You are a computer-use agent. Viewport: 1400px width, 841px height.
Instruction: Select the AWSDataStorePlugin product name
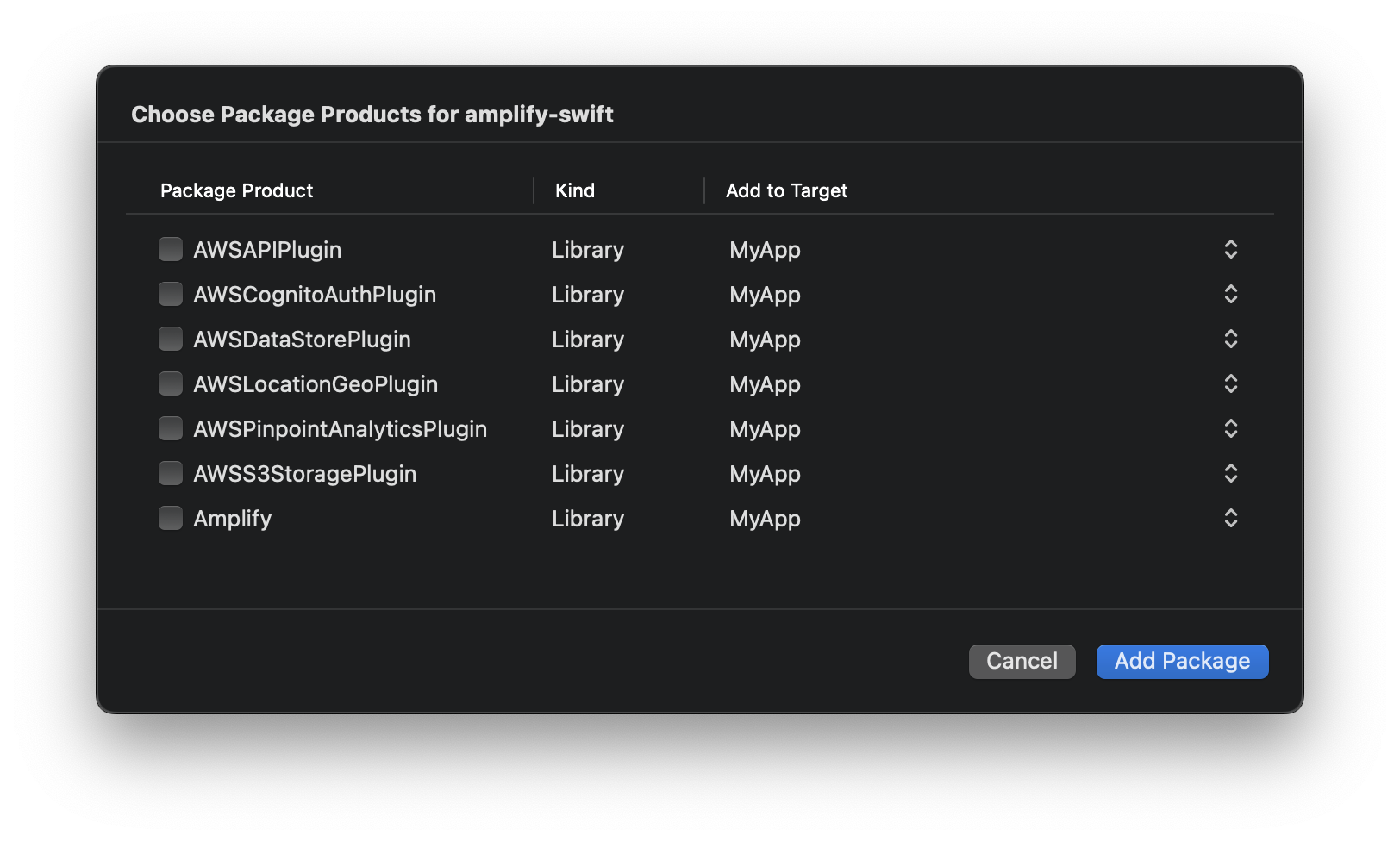302,340
